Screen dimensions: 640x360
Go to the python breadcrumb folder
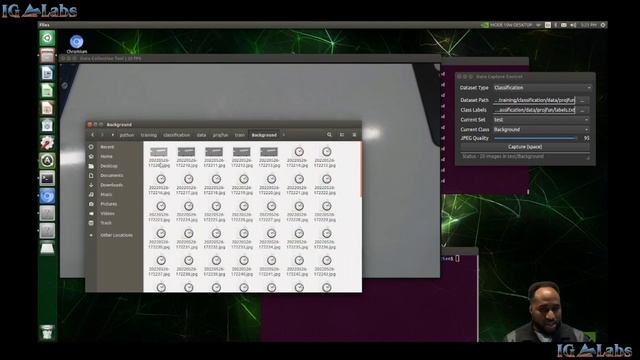point(127,135)
